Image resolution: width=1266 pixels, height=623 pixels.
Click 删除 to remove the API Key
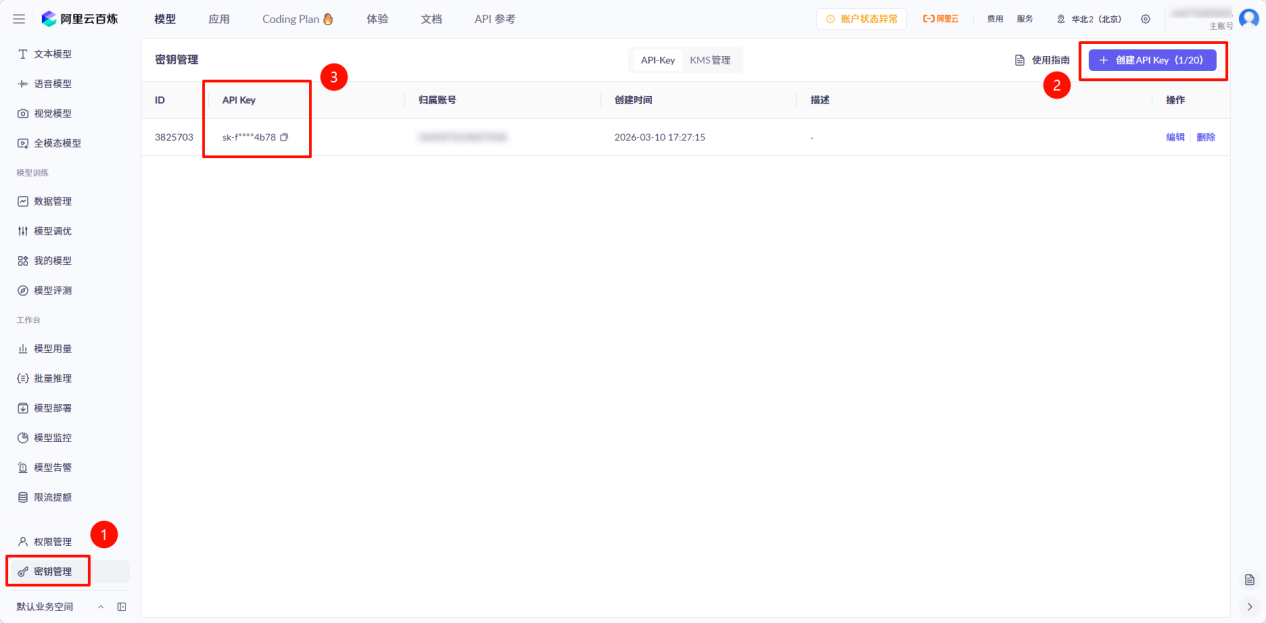tap(1206, 137)
